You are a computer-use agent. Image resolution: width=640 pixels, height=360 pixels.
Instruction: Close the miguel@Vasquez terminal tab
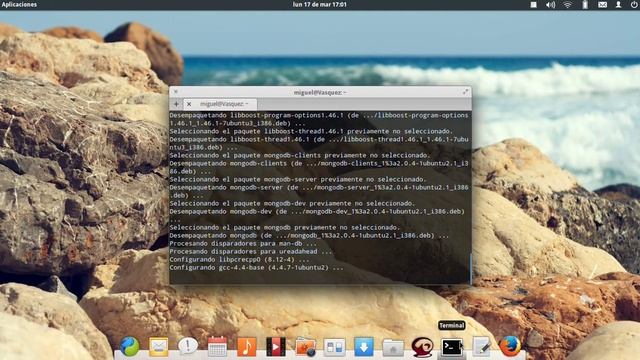click(x=189, y=104)
